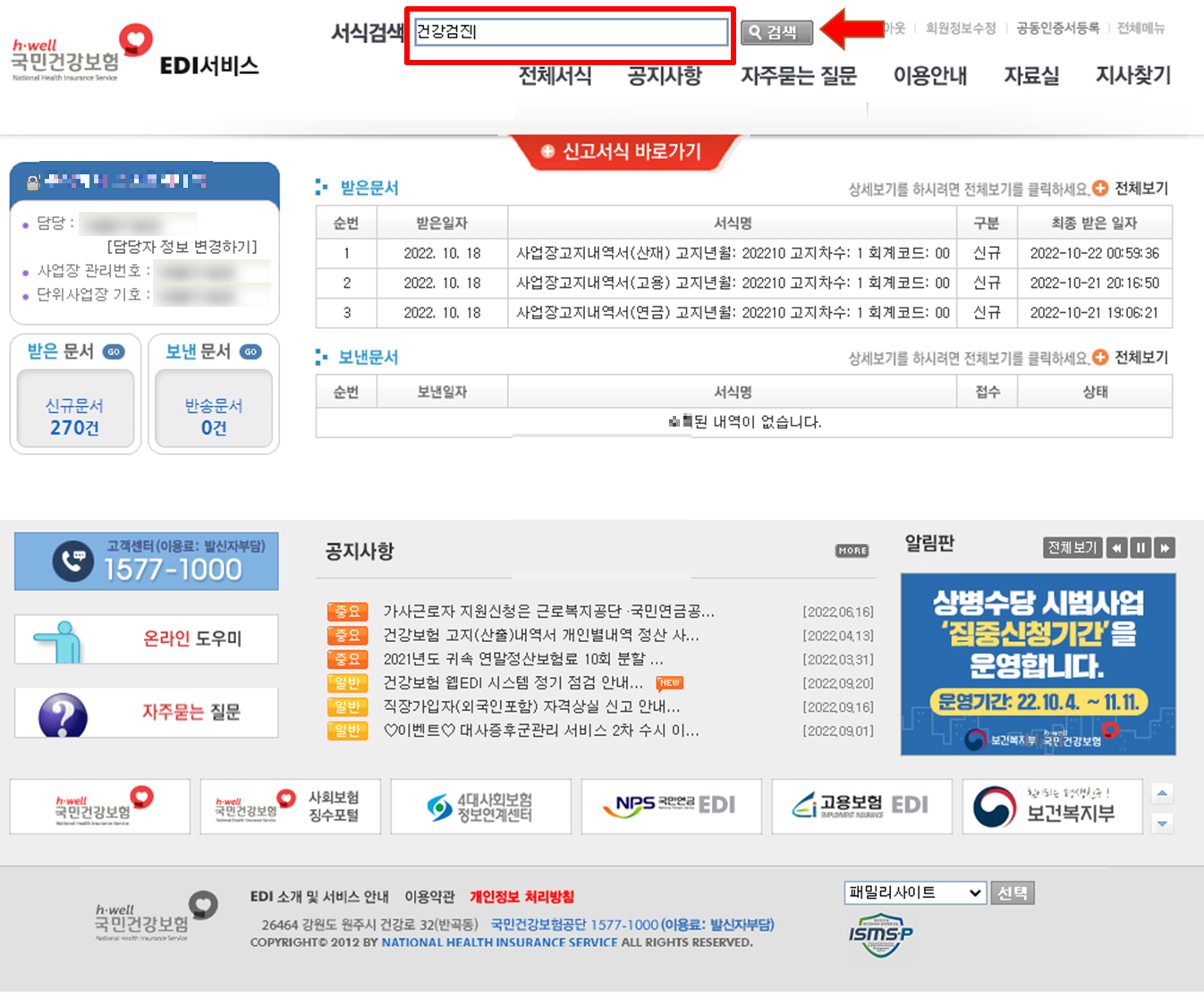This screenshot has height=1006, width=1204.
Task: Click the 보건복지부 logo
Action: pos(1052,806)
